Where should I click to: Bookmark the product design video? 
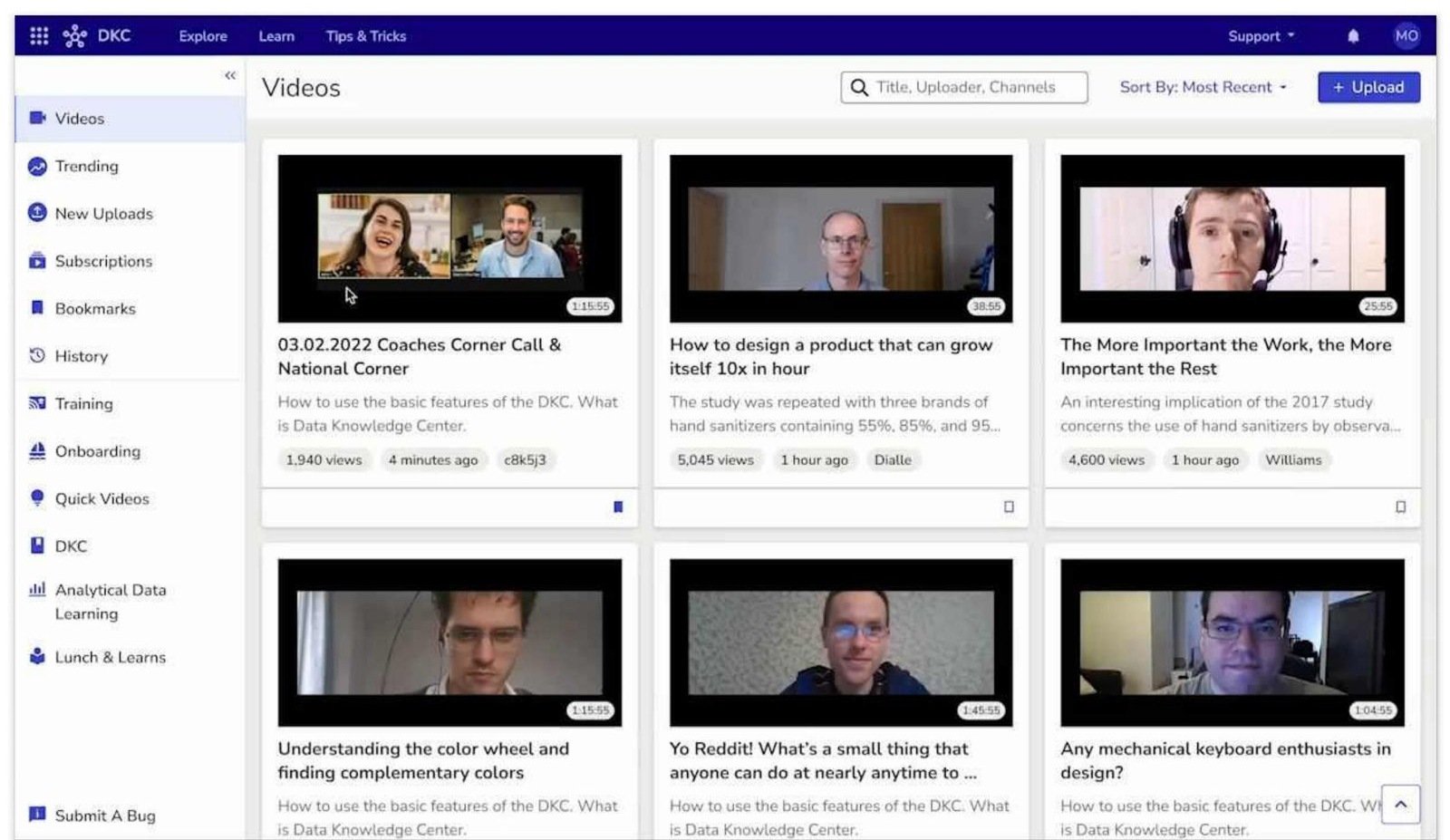tap(1009, 507)
